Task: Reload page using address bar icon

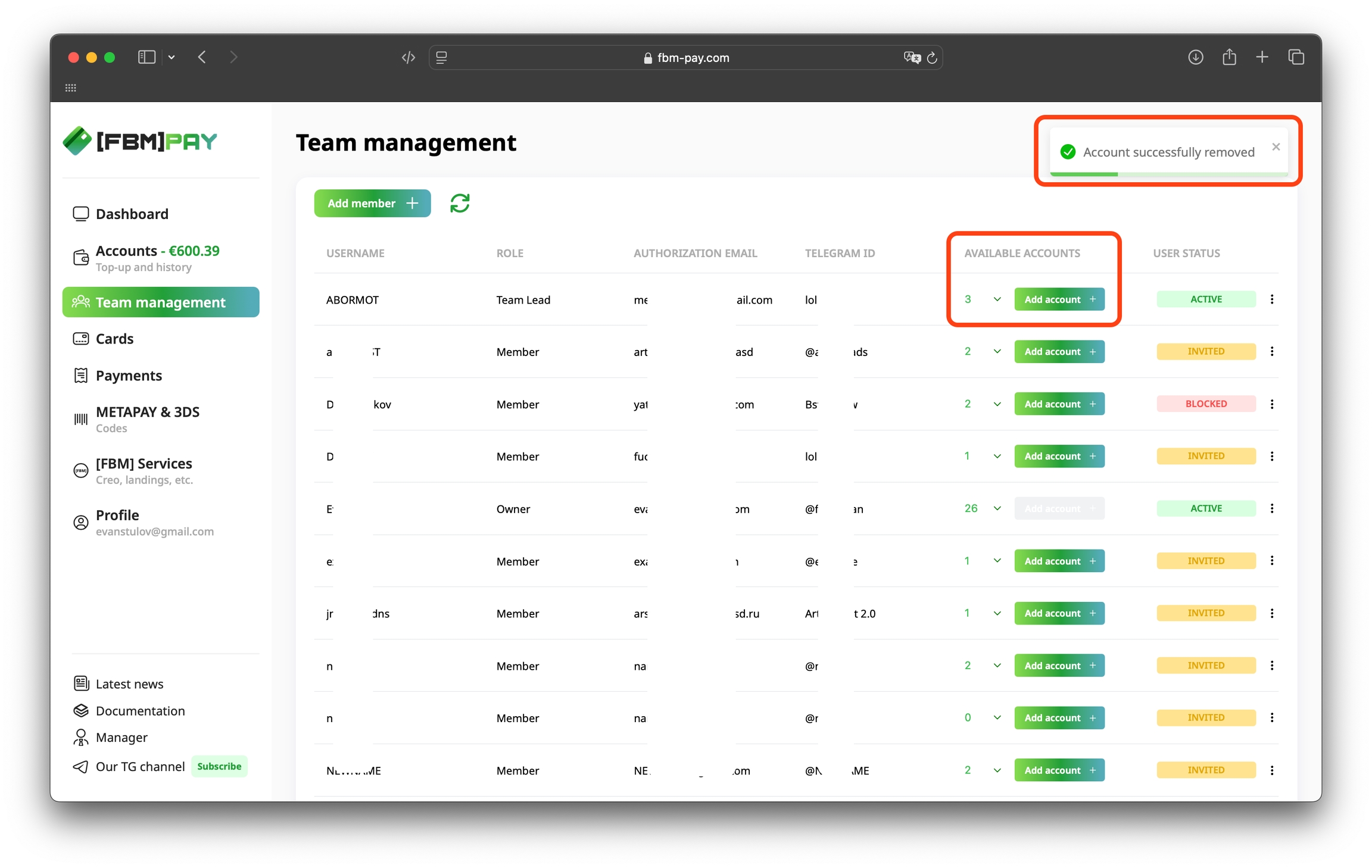Action: coord(932,58)
